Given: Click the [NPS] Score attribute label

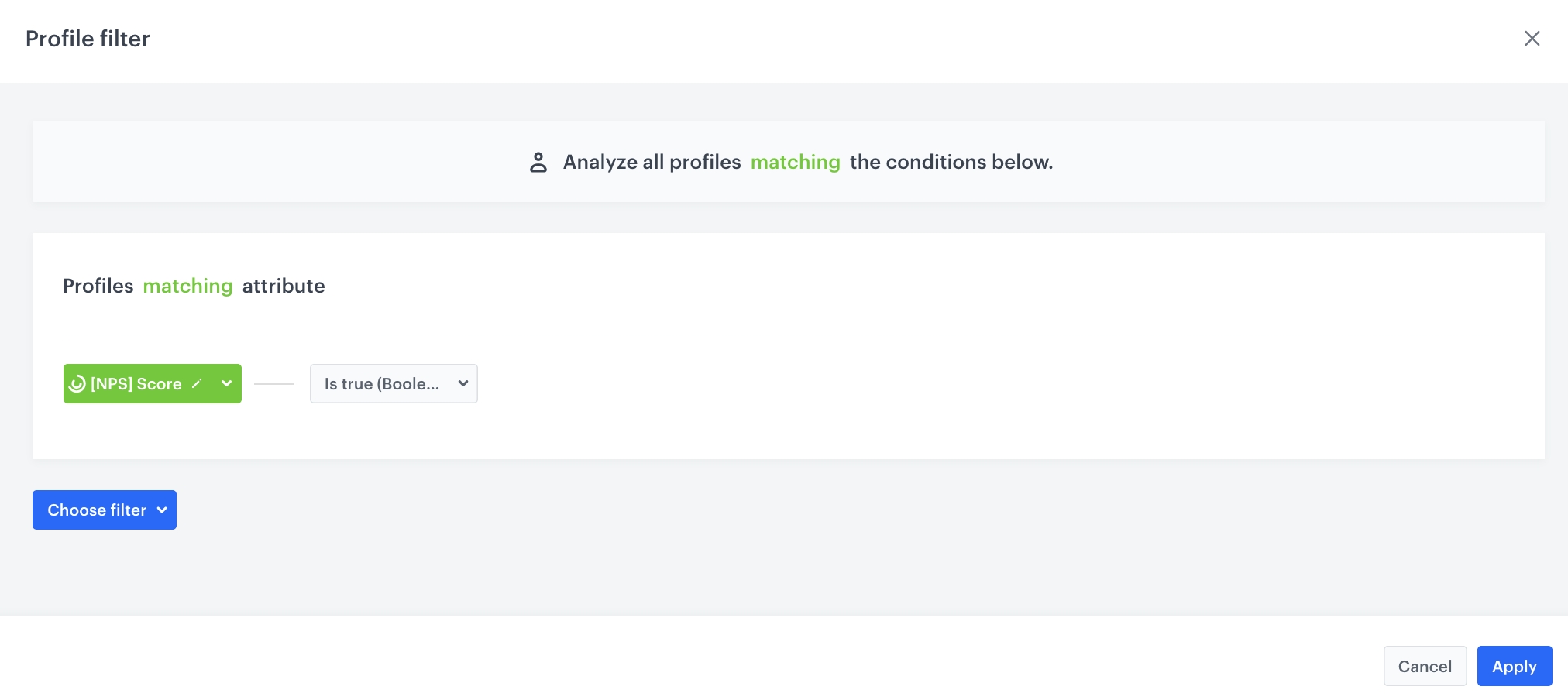Looking at the screenshot, I should coord(136,384).
